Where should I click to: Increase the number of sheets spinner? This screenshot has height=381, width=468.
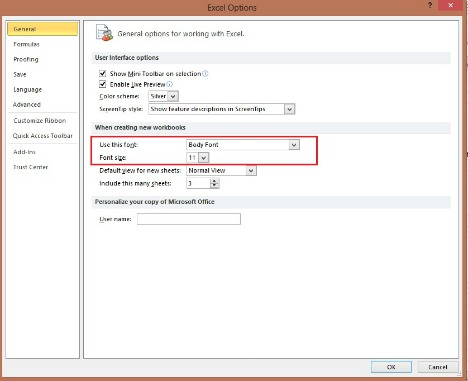point(215,181)
